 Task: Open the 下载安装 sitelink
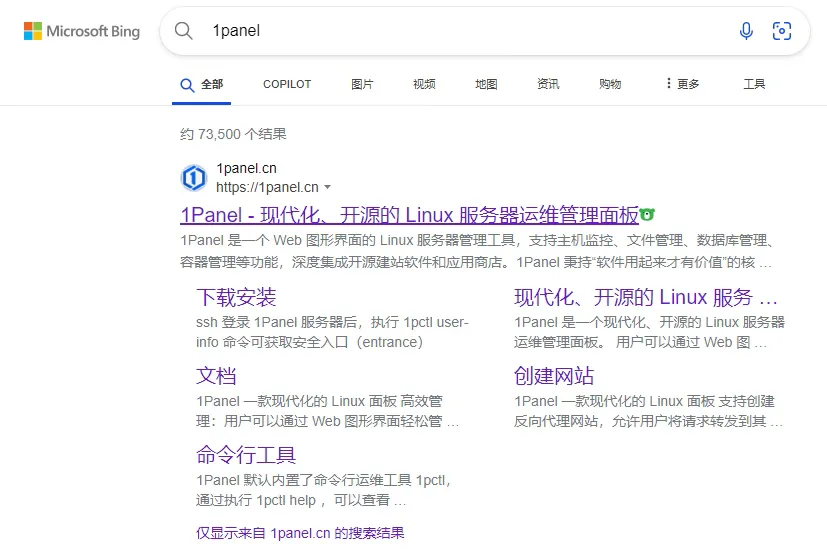coord(236,297)
